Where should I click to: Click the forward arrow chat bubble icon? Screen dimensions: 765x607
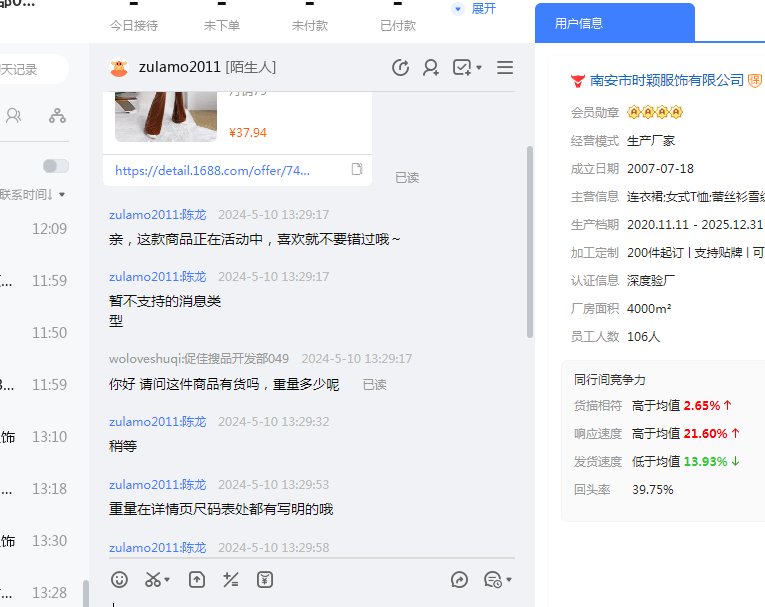coord(460,579)
